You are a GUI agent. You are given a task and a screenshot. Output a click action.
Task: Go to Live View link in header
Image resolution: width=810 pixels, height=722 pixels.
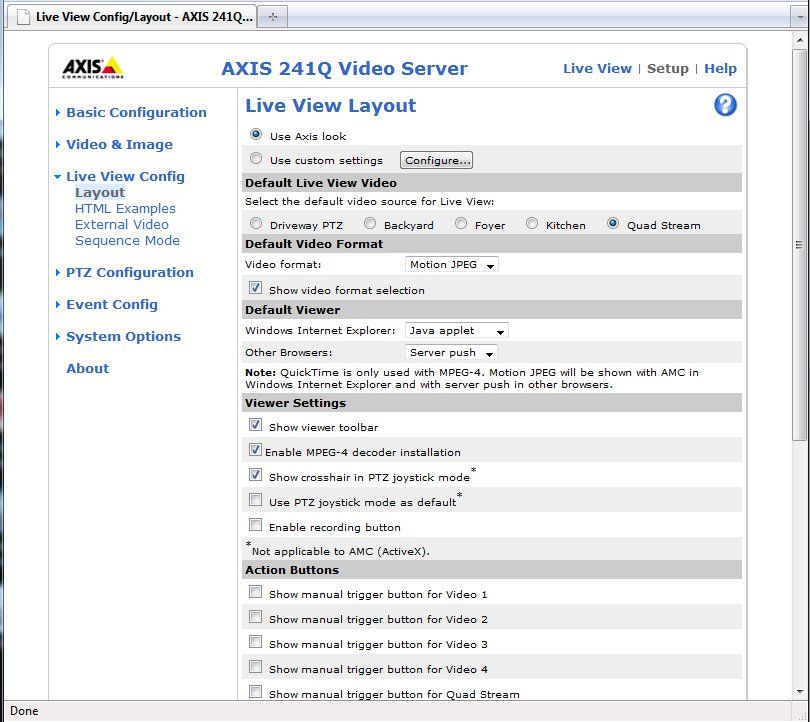[x=597, y=69]
